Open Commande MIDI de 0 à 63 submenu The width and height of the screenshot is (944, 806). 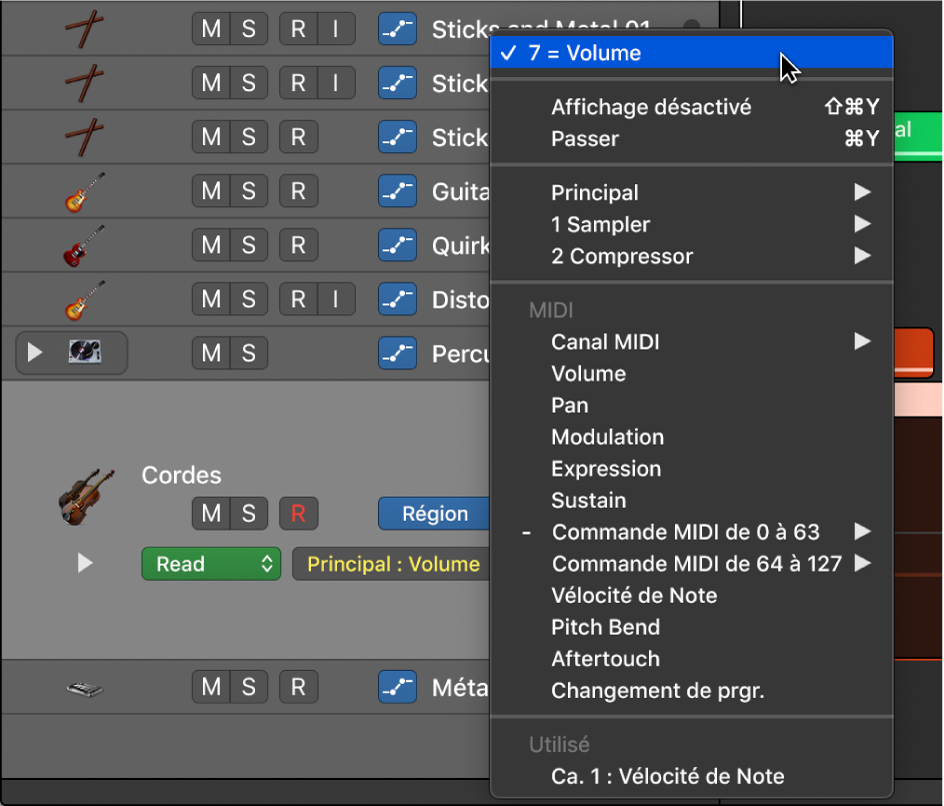click(x=691, y=532)
